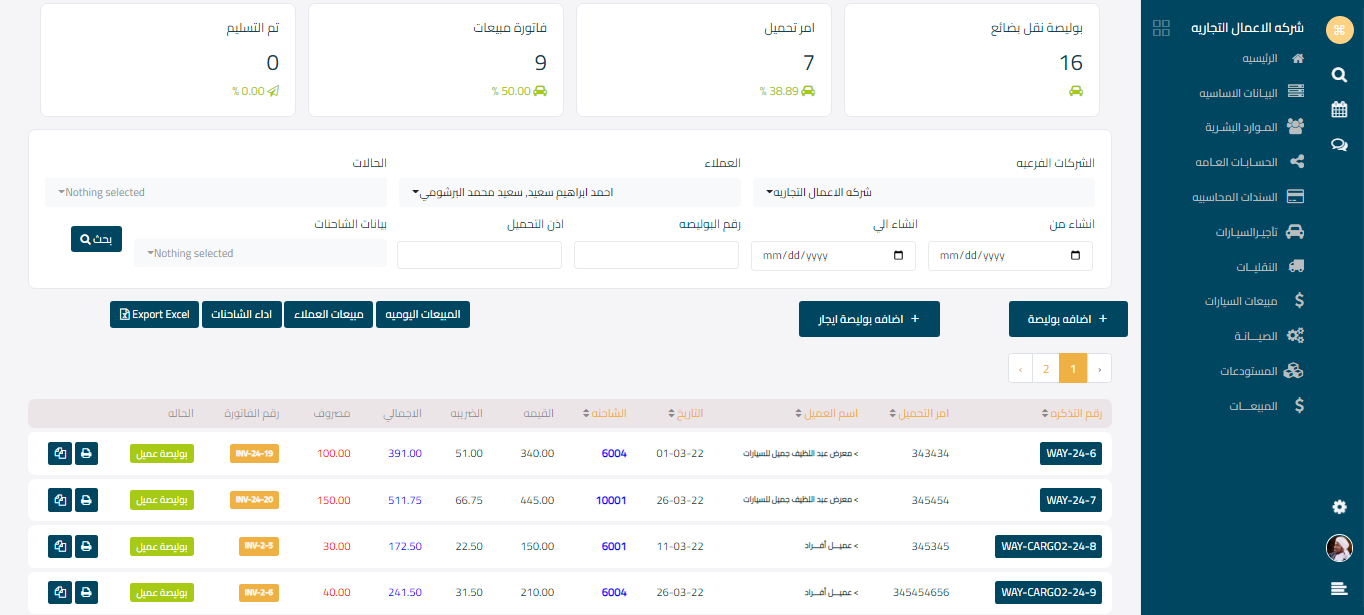Viewport: 1364px width, 615px height.
Task: Open the calendar icon in the right strip
Action: point(1339,110)
